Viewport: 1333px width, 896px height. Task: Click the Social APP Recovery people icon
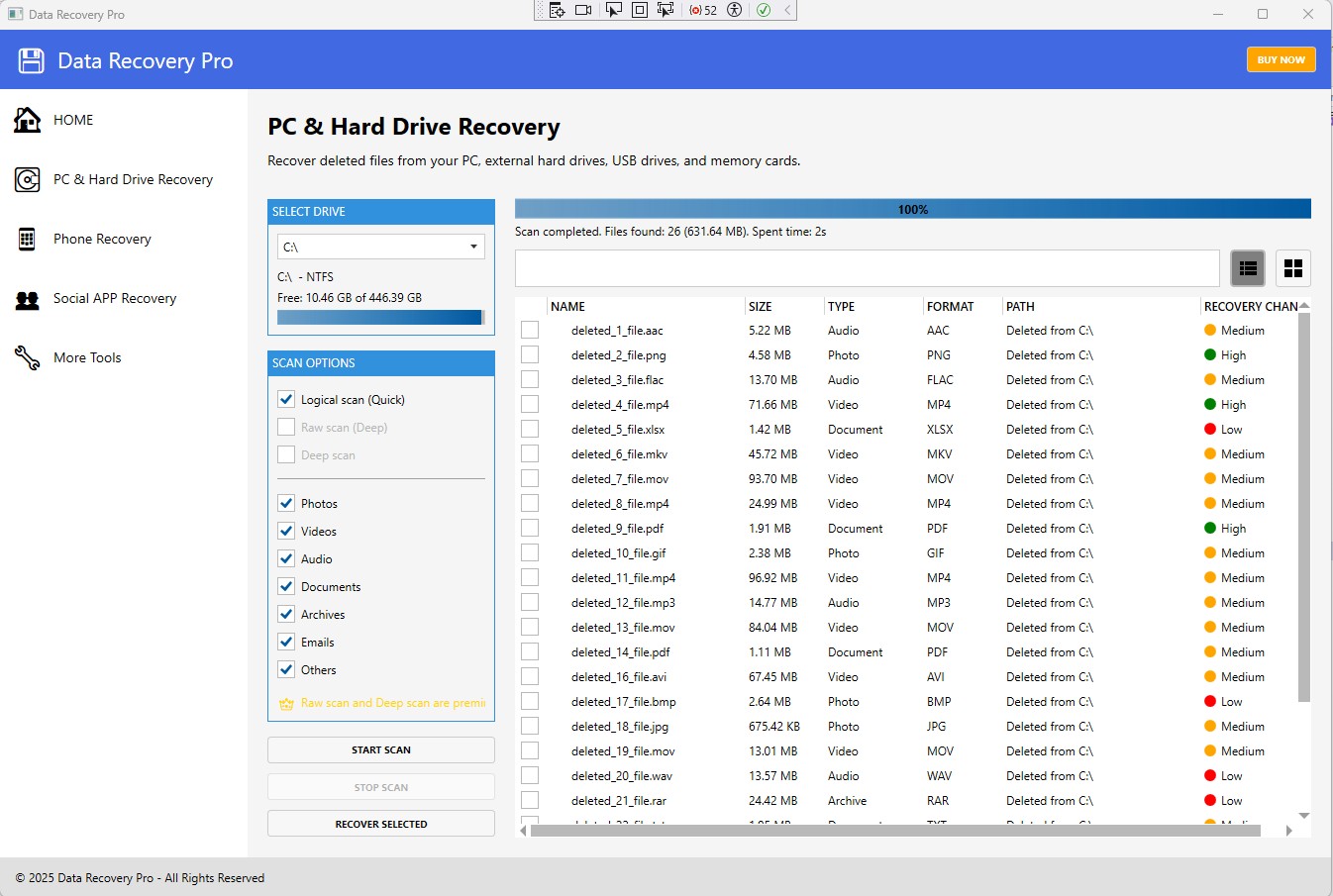coord(27,299)
